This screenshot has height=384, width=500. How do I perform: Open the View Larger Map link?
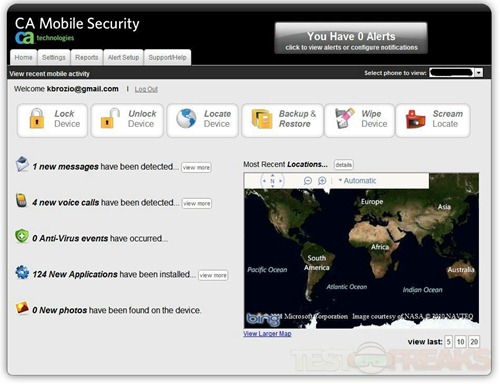pyautogui.click(x=267, y=334)
